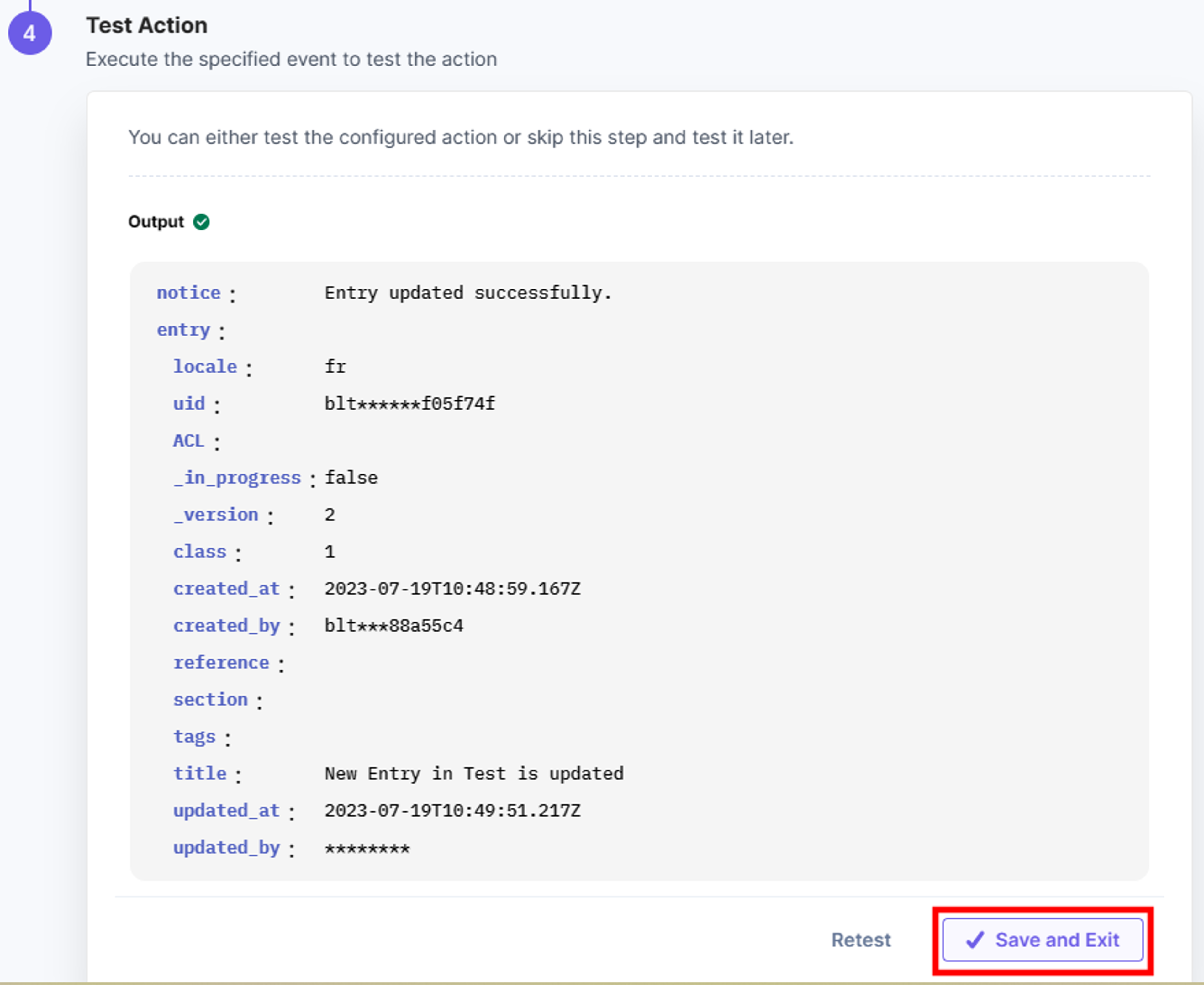Click the 'You can either test' instruction text
The image size is (1204, 985).
tap(461, 137)
